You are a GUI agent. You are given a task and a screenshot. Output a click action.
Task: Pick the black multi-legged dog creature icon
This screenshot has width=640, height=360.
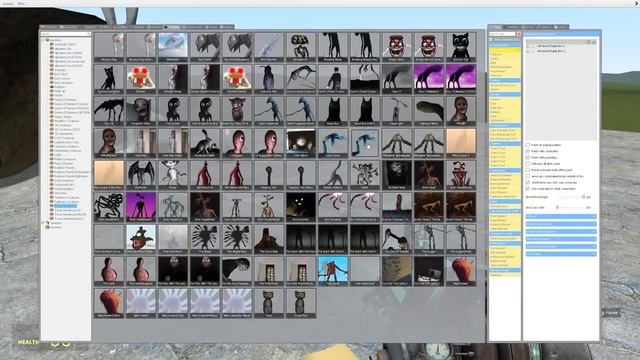pyautogui.click(x=109, y=111)
